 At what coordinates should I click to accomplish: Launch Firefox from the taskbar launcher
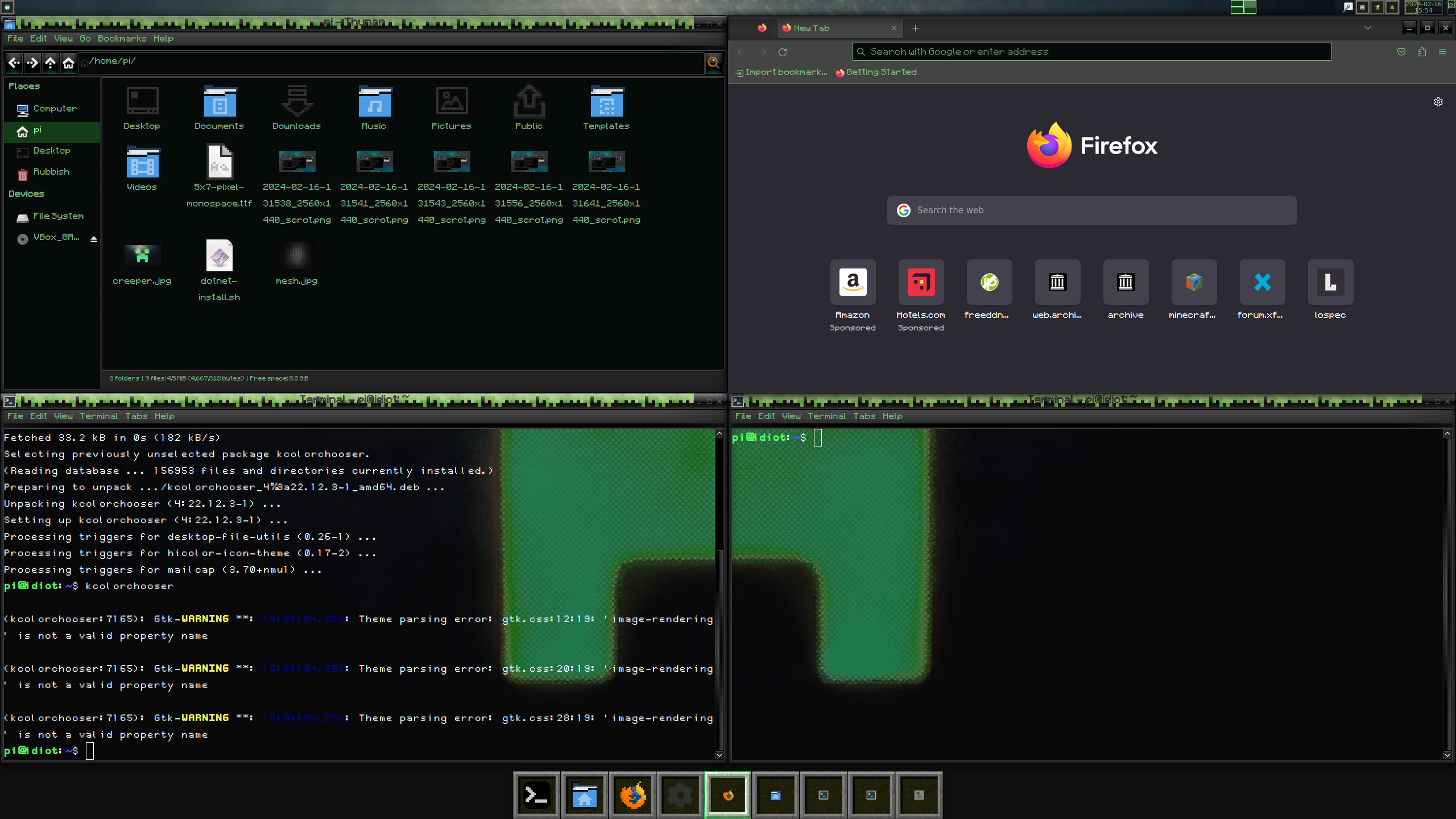click(633, 795)
